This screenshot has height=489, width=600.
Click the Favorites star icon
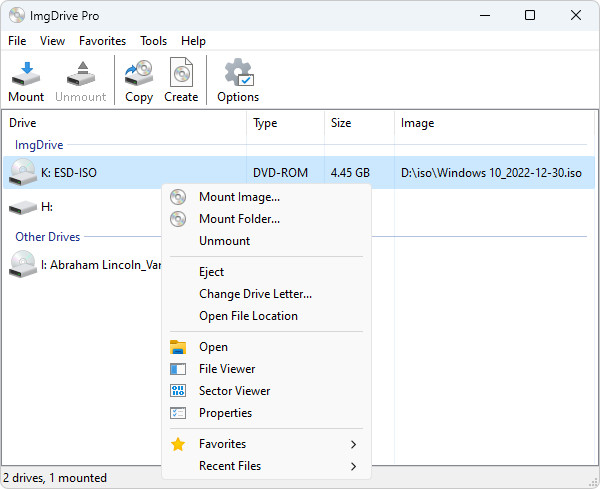pyautogui.click(x=178, y=444)
